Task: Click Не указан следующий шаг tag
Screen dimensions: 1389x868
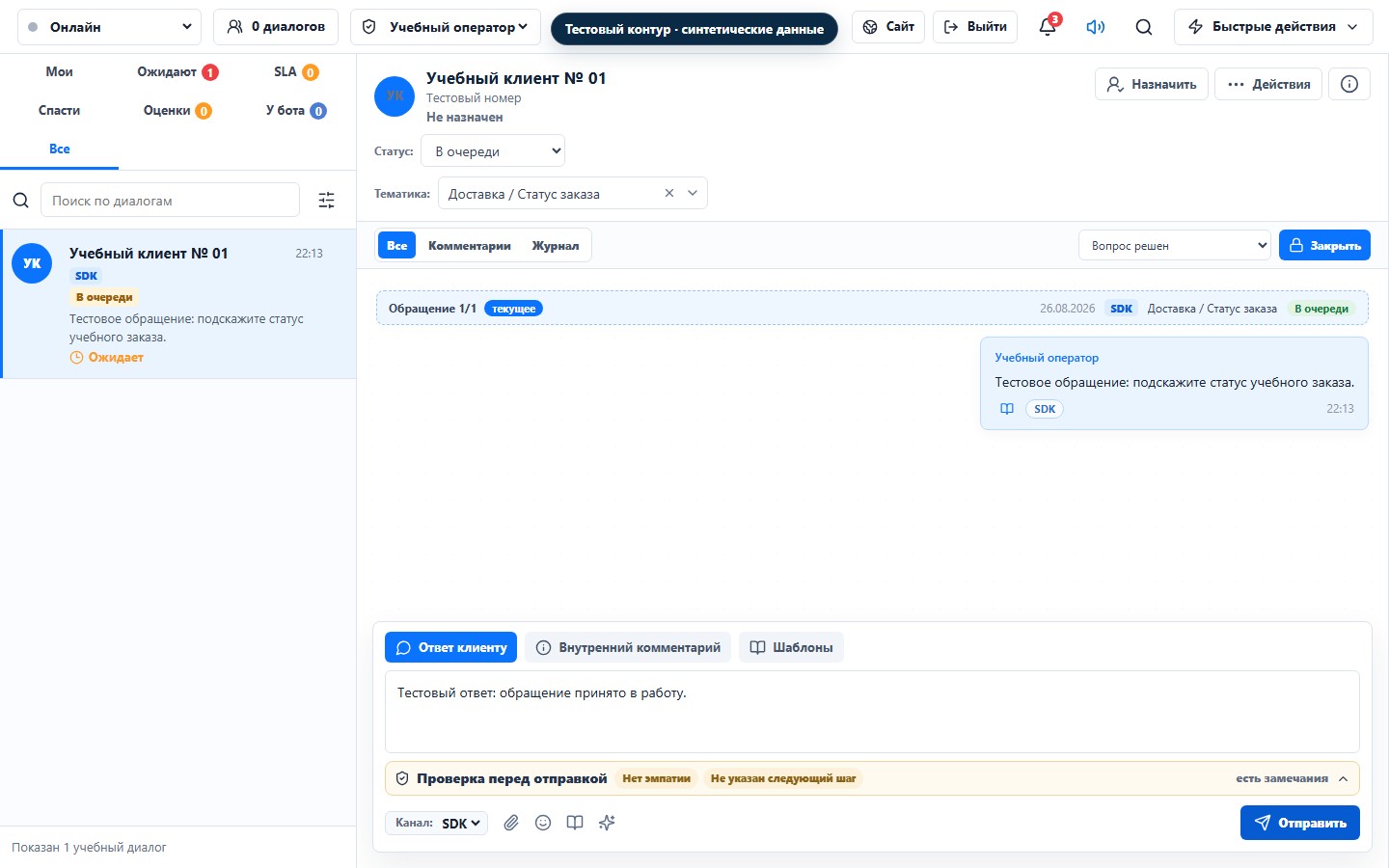Action: pos(783,778)
